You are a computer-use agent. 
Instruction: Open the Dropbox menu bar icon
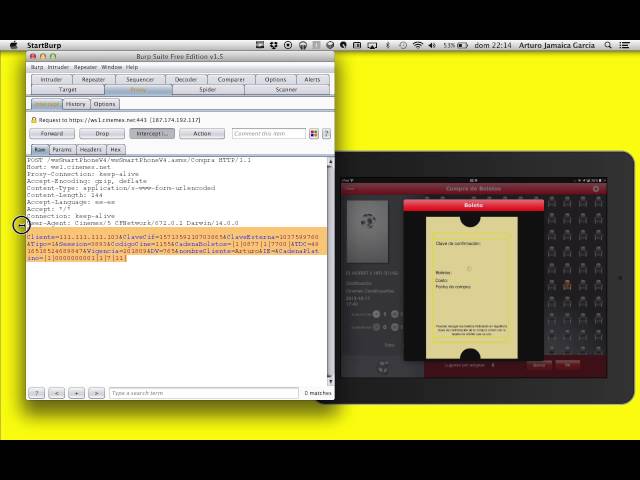(x=273, y=45)
